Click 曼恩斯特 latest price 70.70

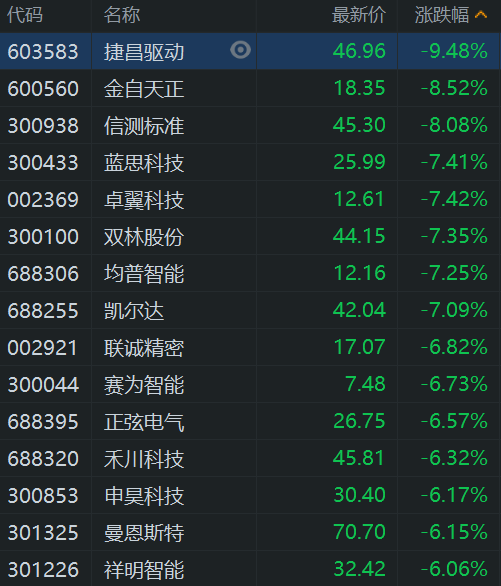[x=359, y=532]
